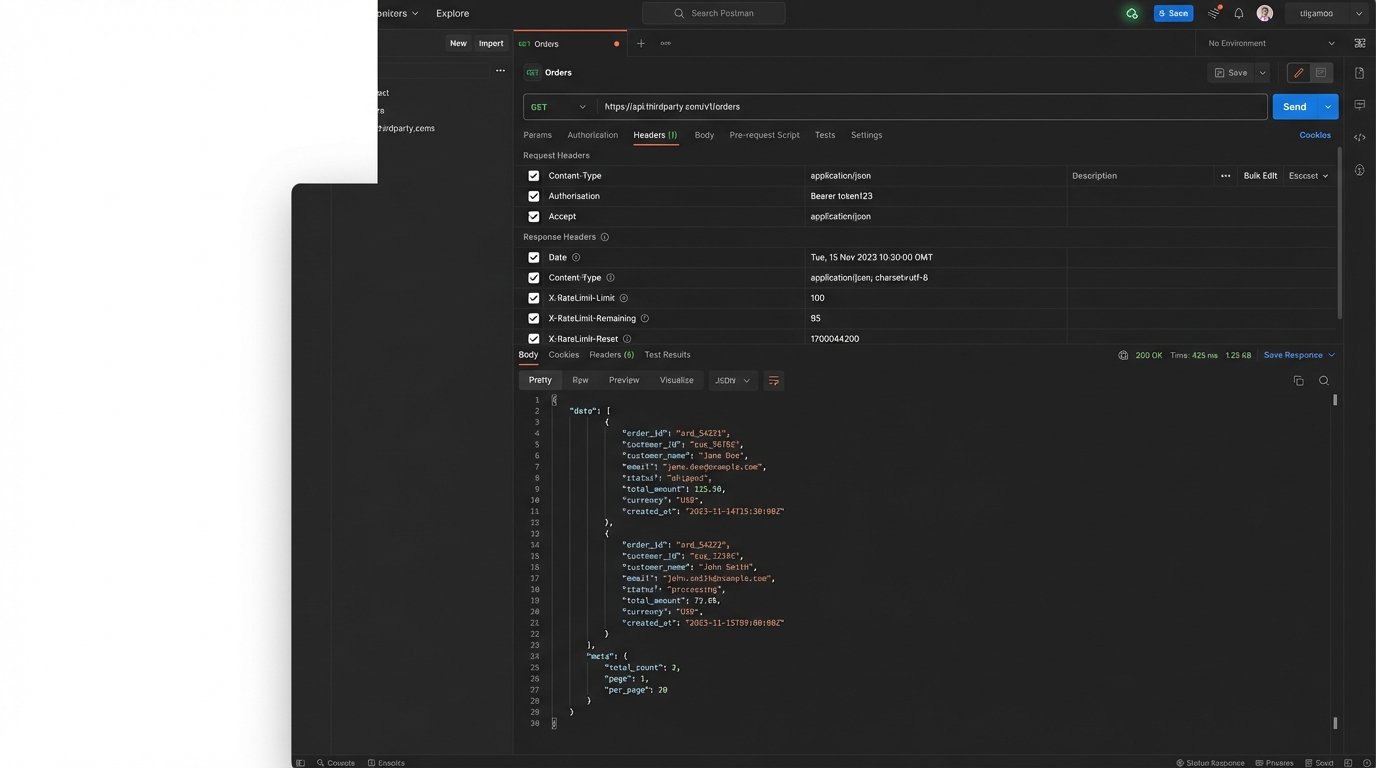
Task: Select the Test Results tab
Action: pos(667,355)
